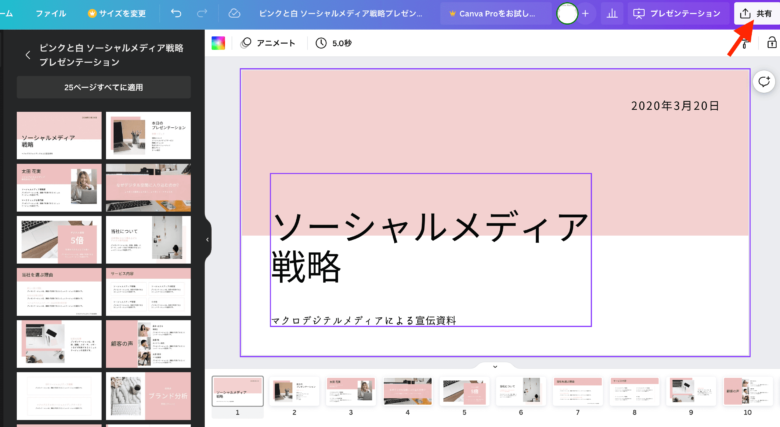Go back using template panel chevron
This screenshot has width=780, height=427.
pyautogui.click(x=28, y=55)
